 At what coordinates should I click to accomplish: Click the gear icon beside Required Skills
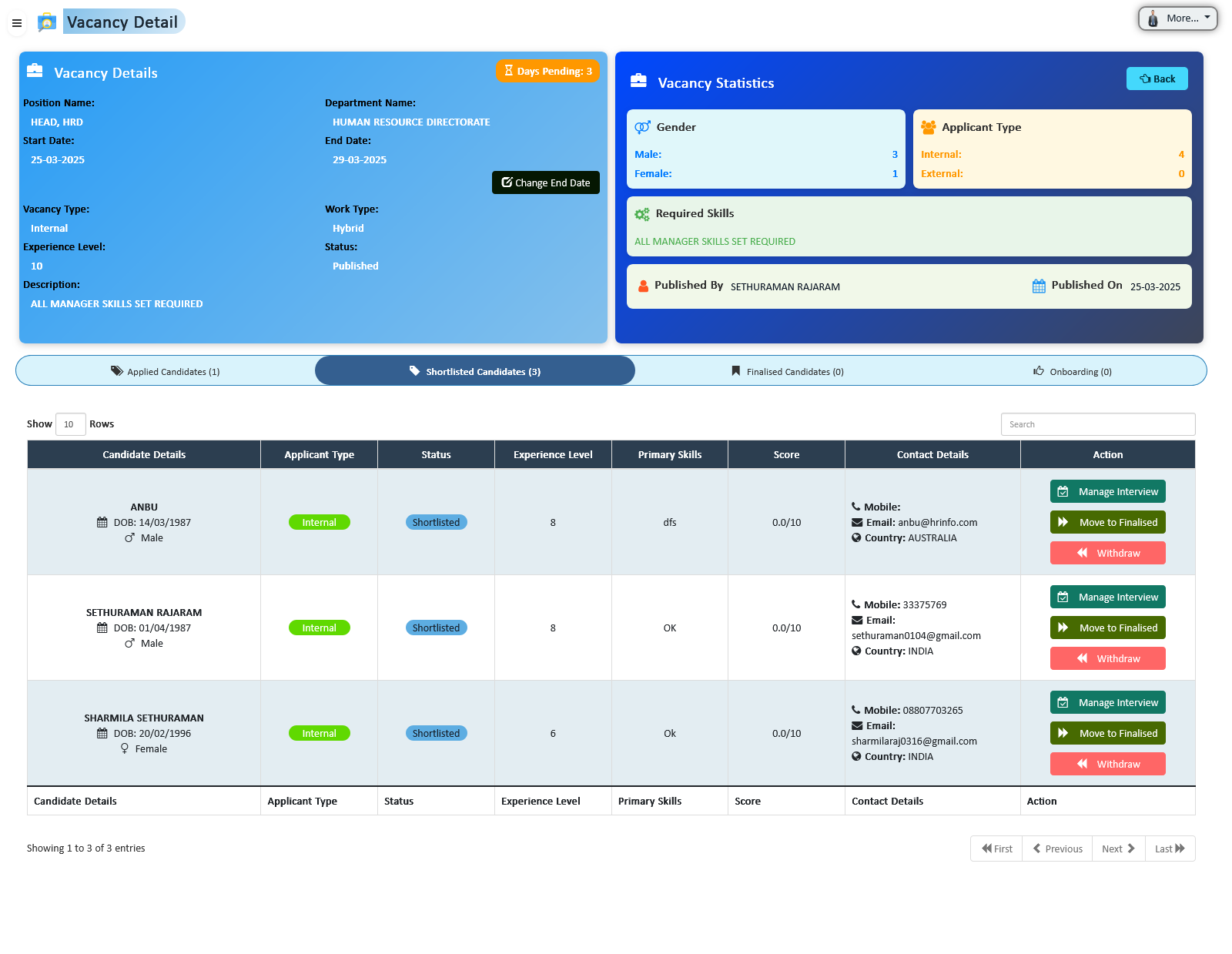pyautogui.click(x=641, y=213)
